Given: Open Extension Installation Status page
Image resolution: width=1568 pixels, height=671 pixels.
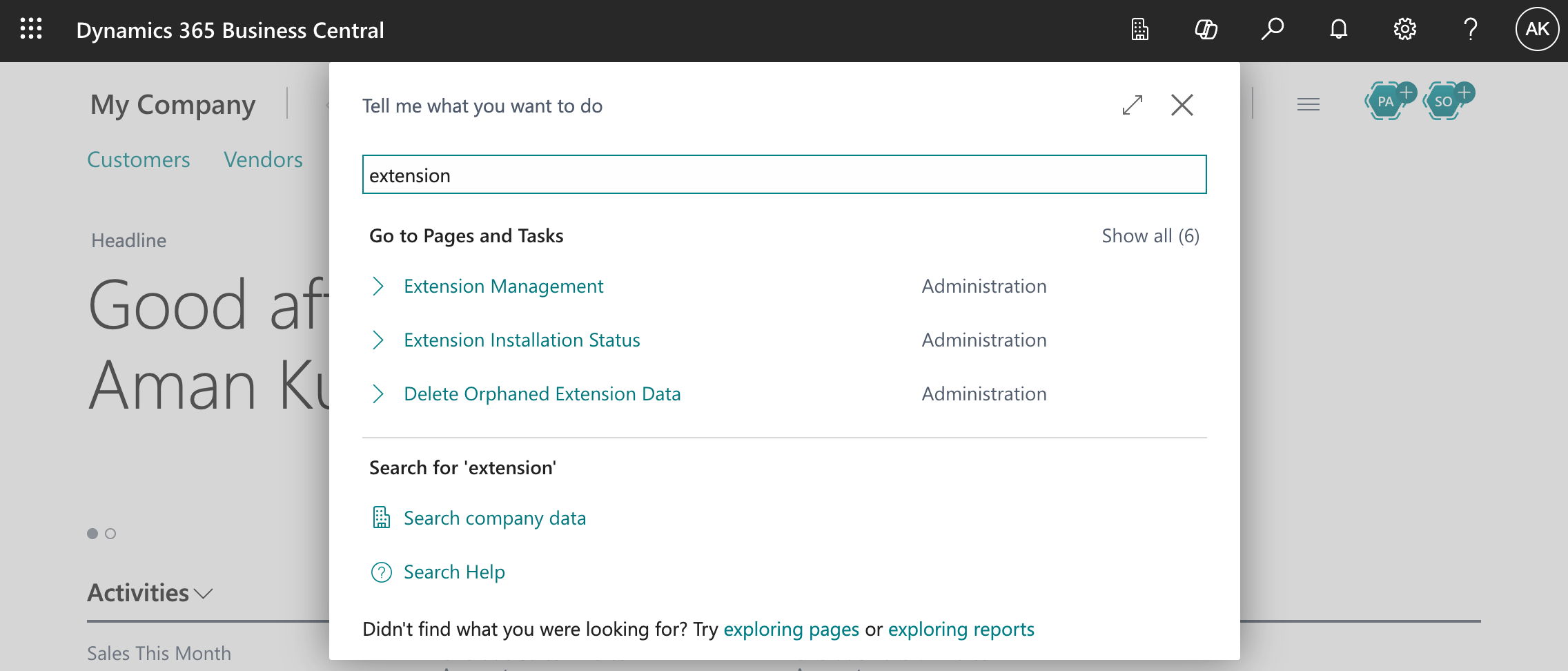Looking at the screenshot, I should pos(522,340).
